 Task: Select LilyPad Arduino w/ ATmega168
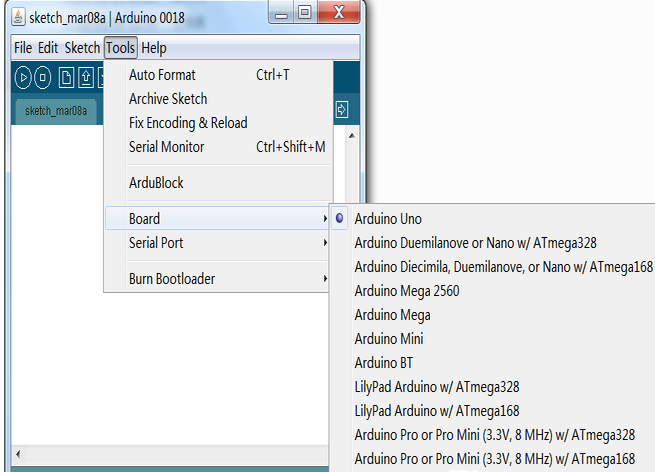pos(493,411)
